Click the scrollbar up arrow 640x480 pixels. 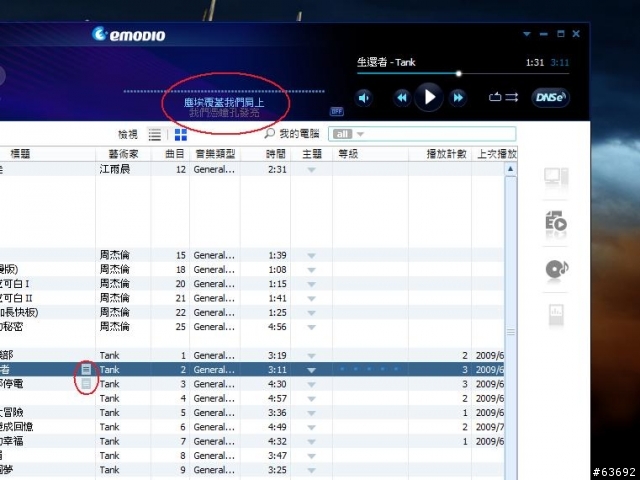(x=511, y=169)
